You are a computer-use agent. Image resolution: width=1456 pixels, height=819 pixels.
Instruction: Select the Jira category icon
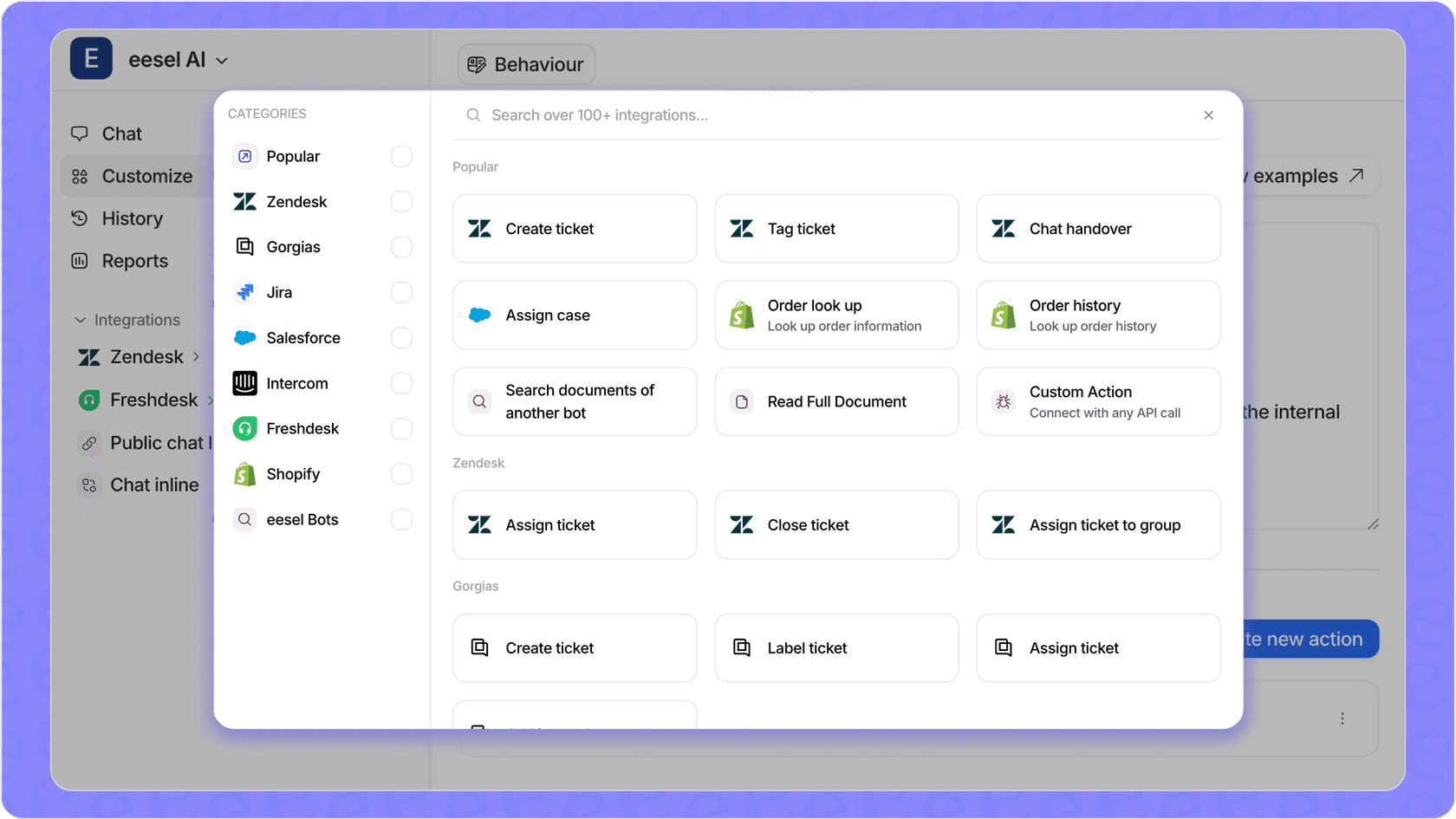pos(245,292)
